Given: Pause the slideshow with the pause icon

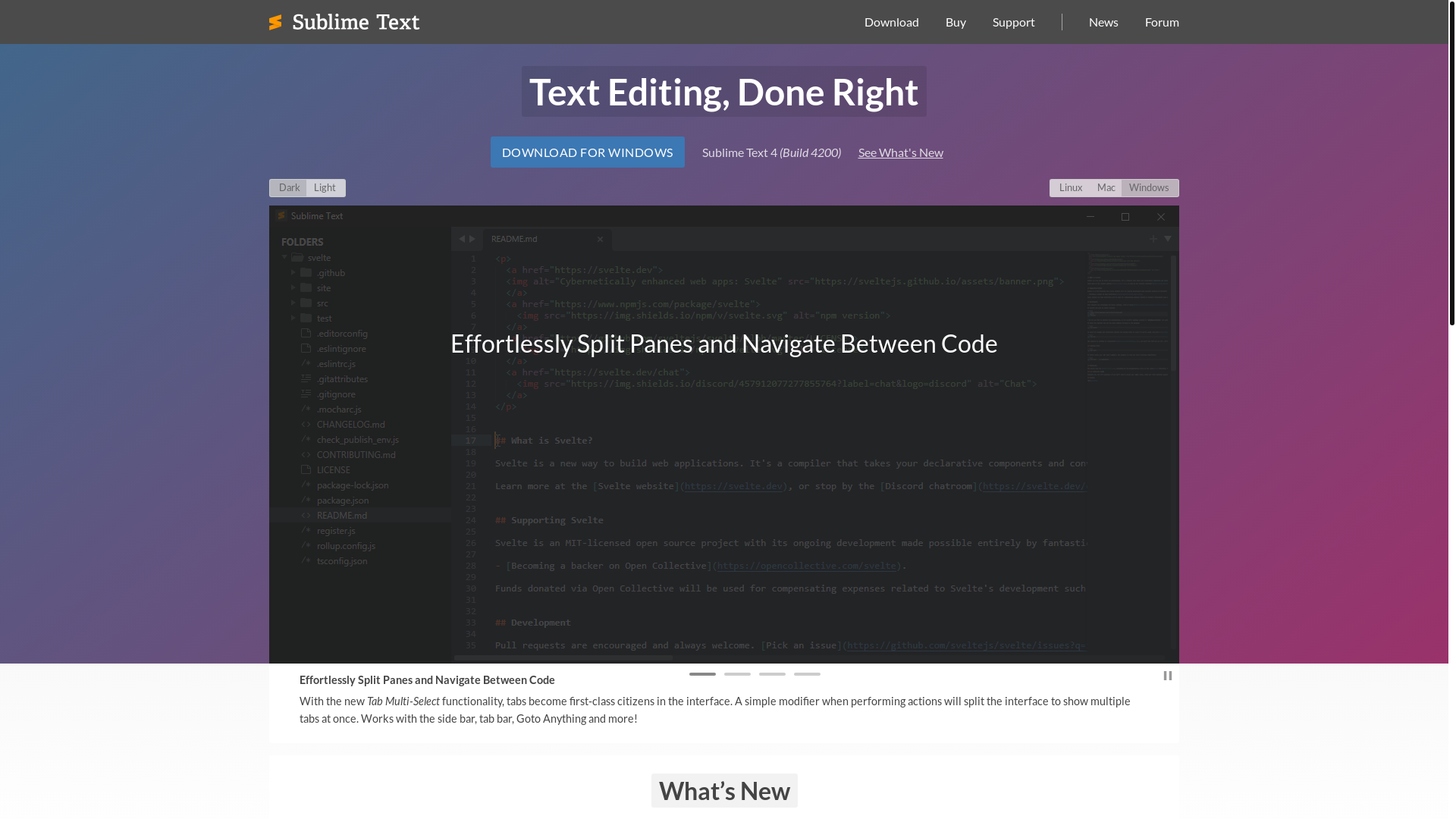Looking at the screenshot, I should tap(1168, 676).
